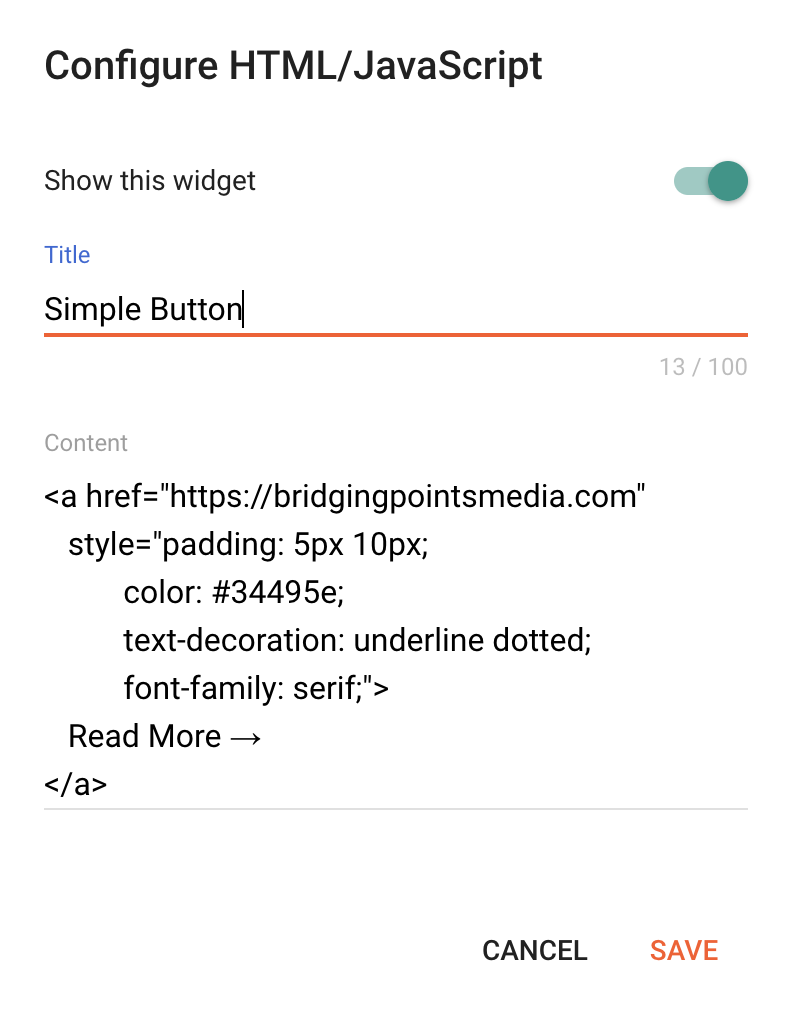The width and height of the screenshot is (790, 1012).
Task: Click the SAVE button
Action: pos(683,950)
